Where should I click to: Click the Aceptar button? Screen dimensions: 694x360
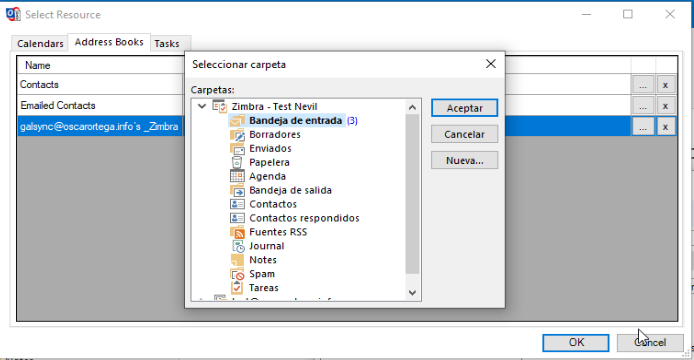(464, 108)
